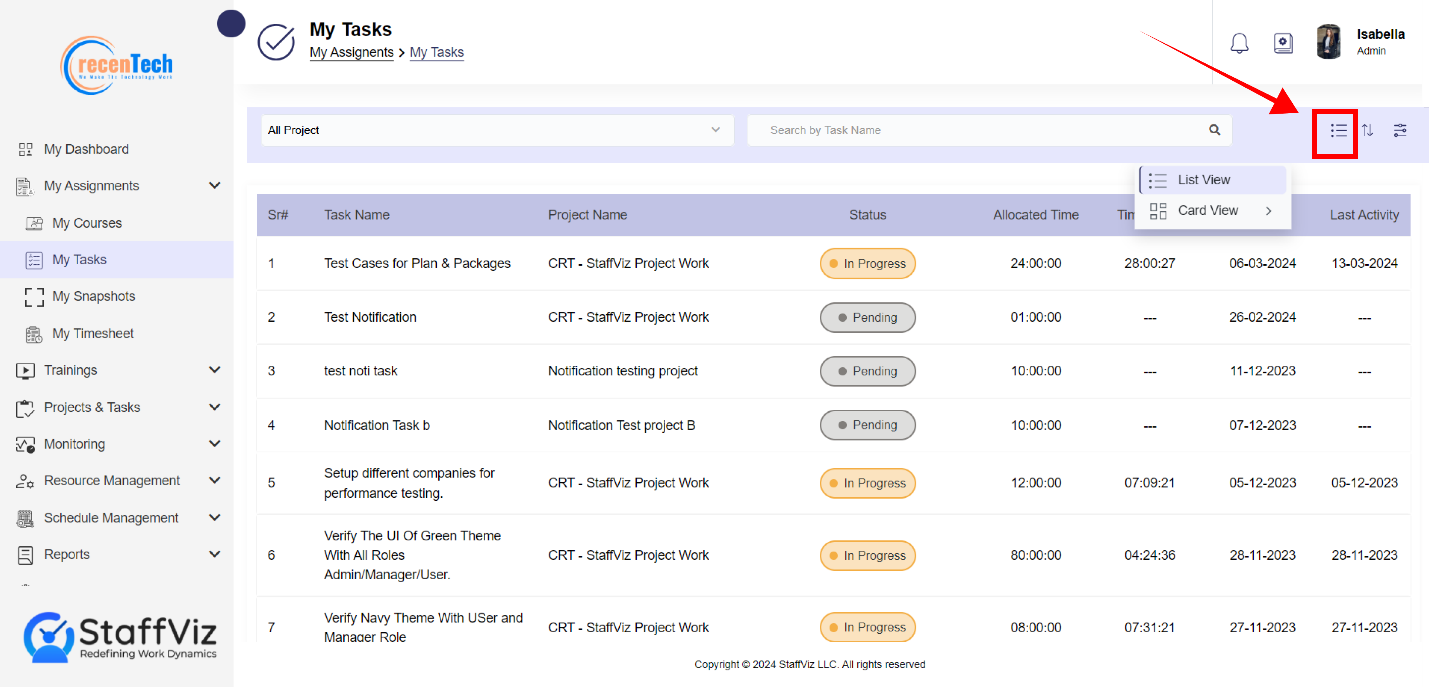Click the 26-02-2024 date cell
1429x687 pixels.
[1263, 317]
